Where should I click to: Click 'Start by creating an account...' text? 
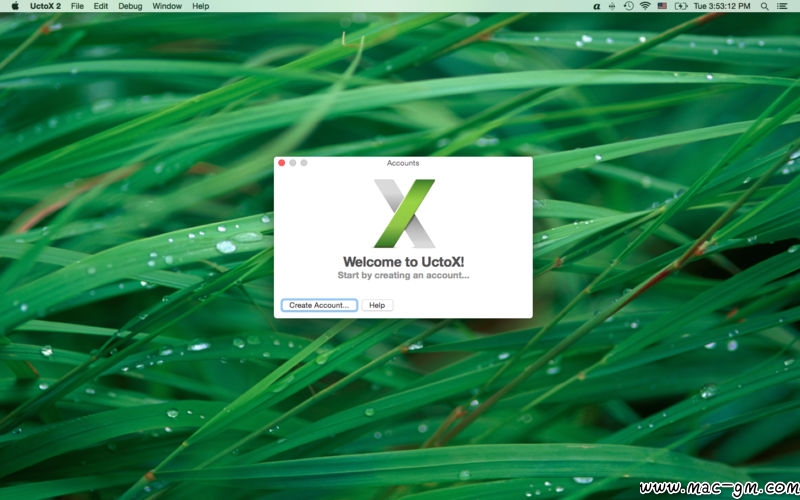pos(403,276)
